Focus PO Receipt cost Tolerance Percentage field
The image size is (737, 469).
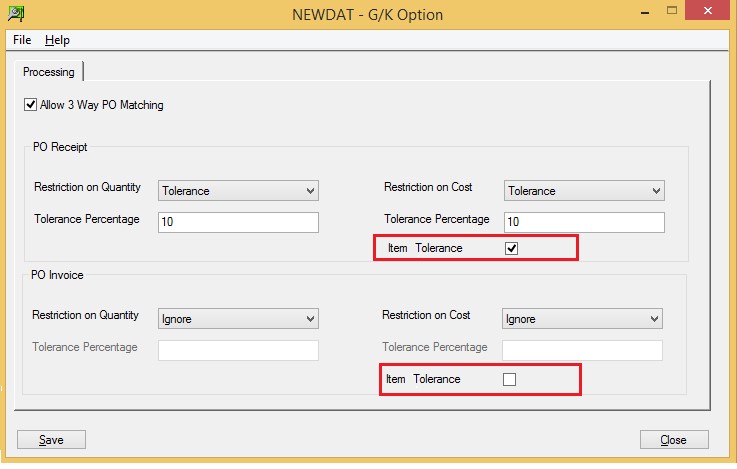click(x=584, y=222)
